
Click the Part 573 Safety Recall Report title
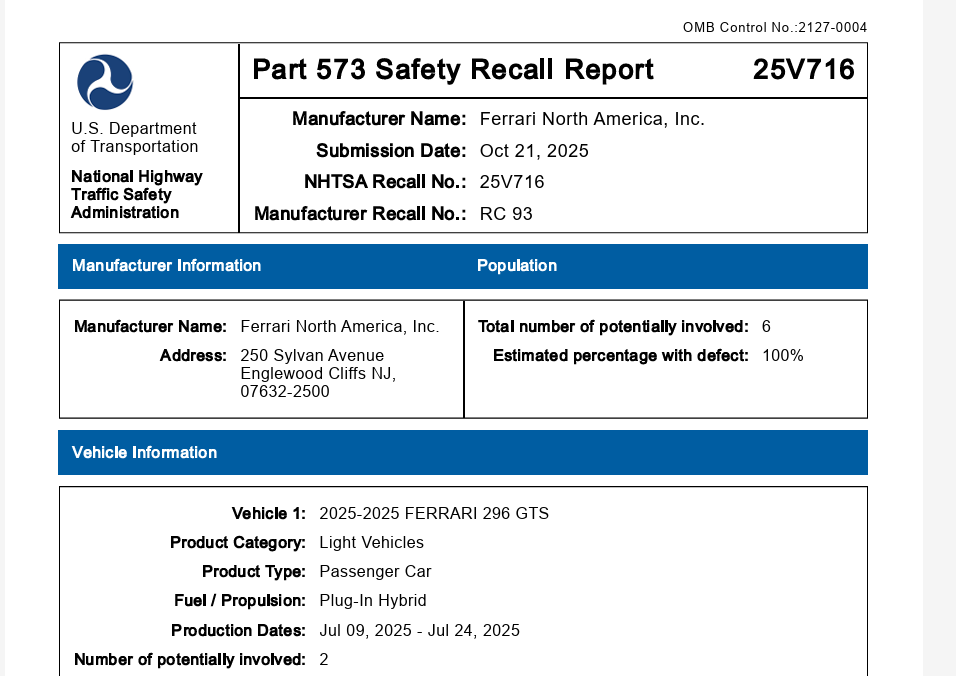[452, 70]
